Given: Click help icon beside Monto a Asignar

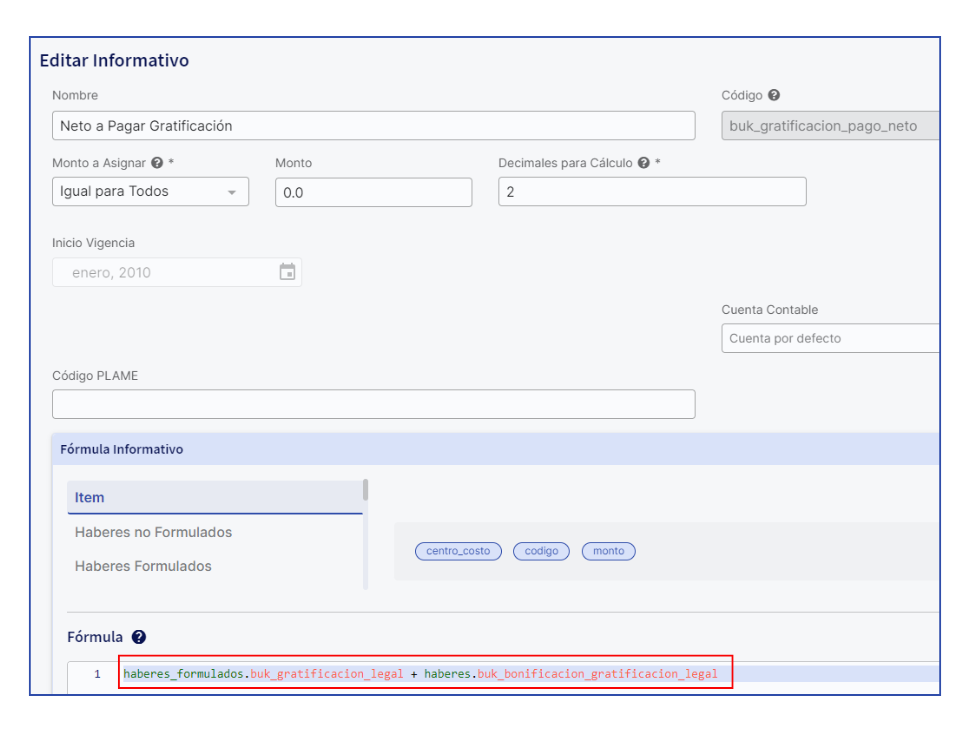Looking at the screenshot, I should click(157, 163).
